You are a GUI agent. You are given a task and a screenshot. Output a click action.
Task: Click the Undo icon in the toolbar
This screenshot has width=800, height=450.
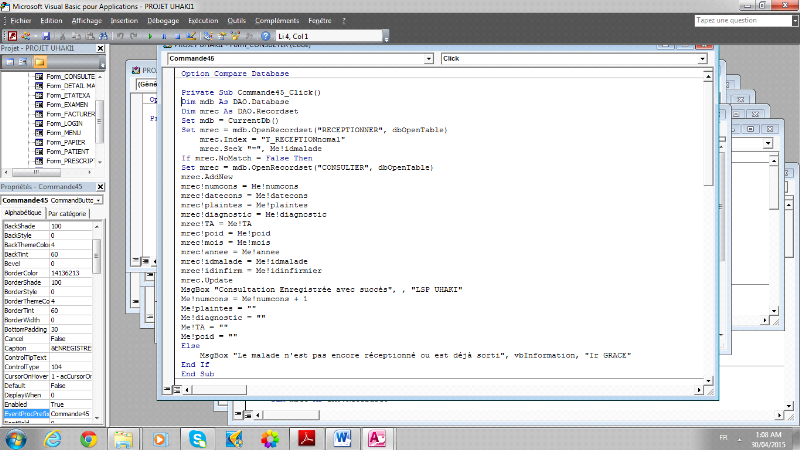tap(120, 36)
